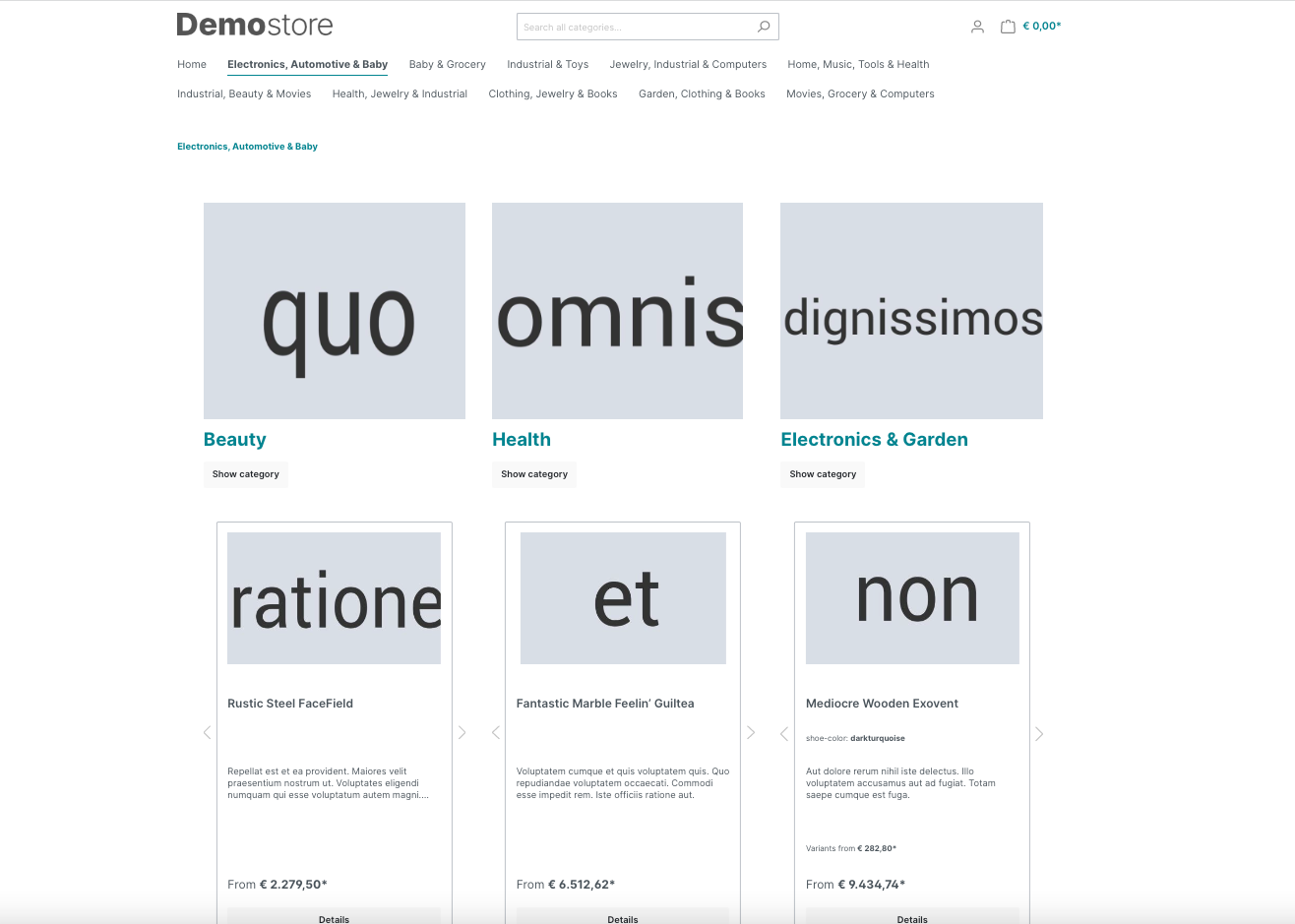
Task: Open Clothing, Jewelry & Books menu
Action: click(553, 93)
